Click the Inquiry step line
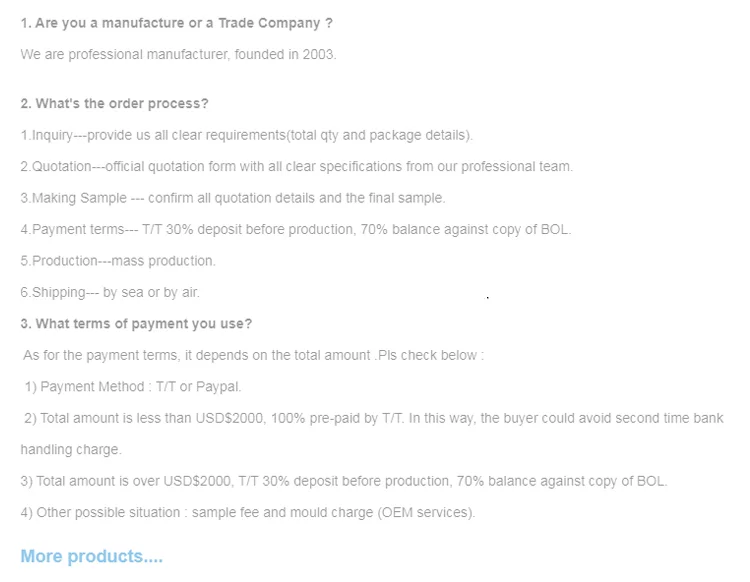The width and height of the screenshot is (750, 582). 246,135
